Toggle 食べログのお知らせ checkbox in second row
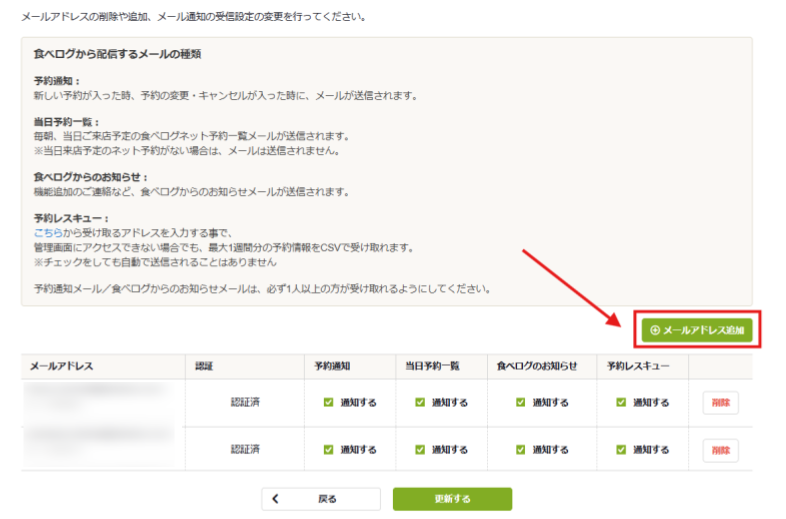Screen dimensions: 786x519 pos(520,450)
